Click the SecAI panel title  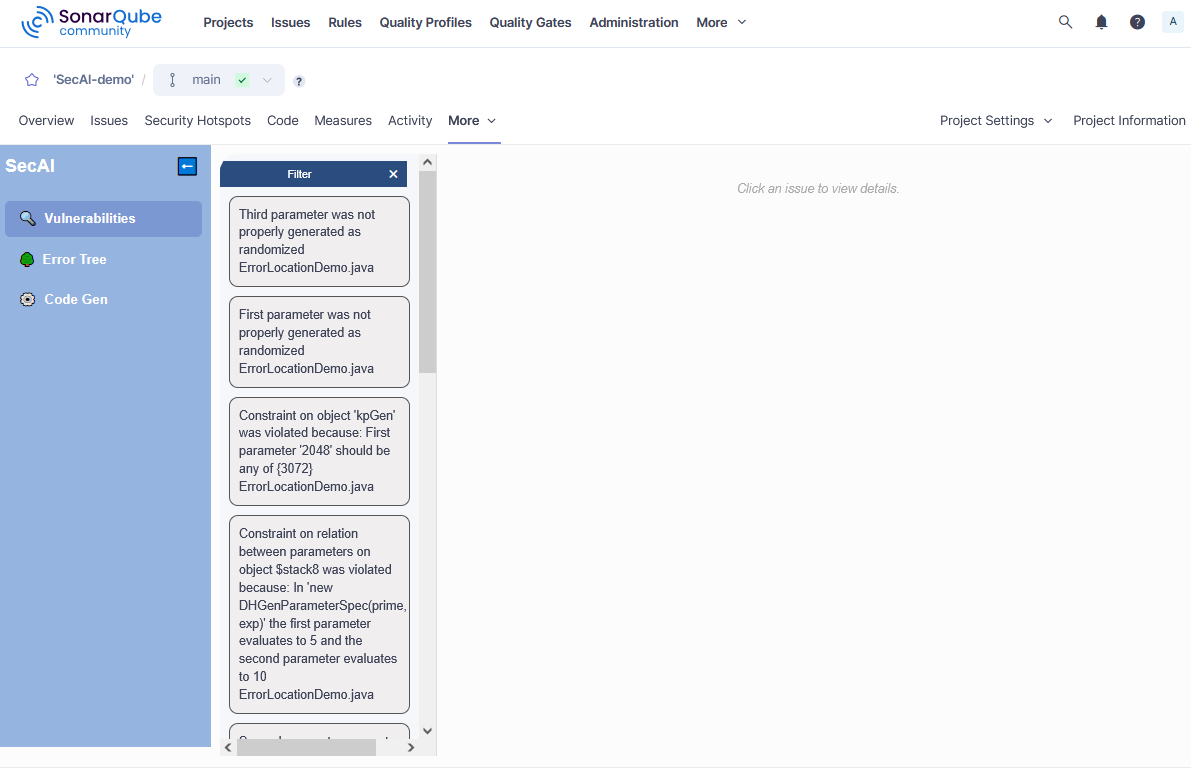tap(30, 166)
